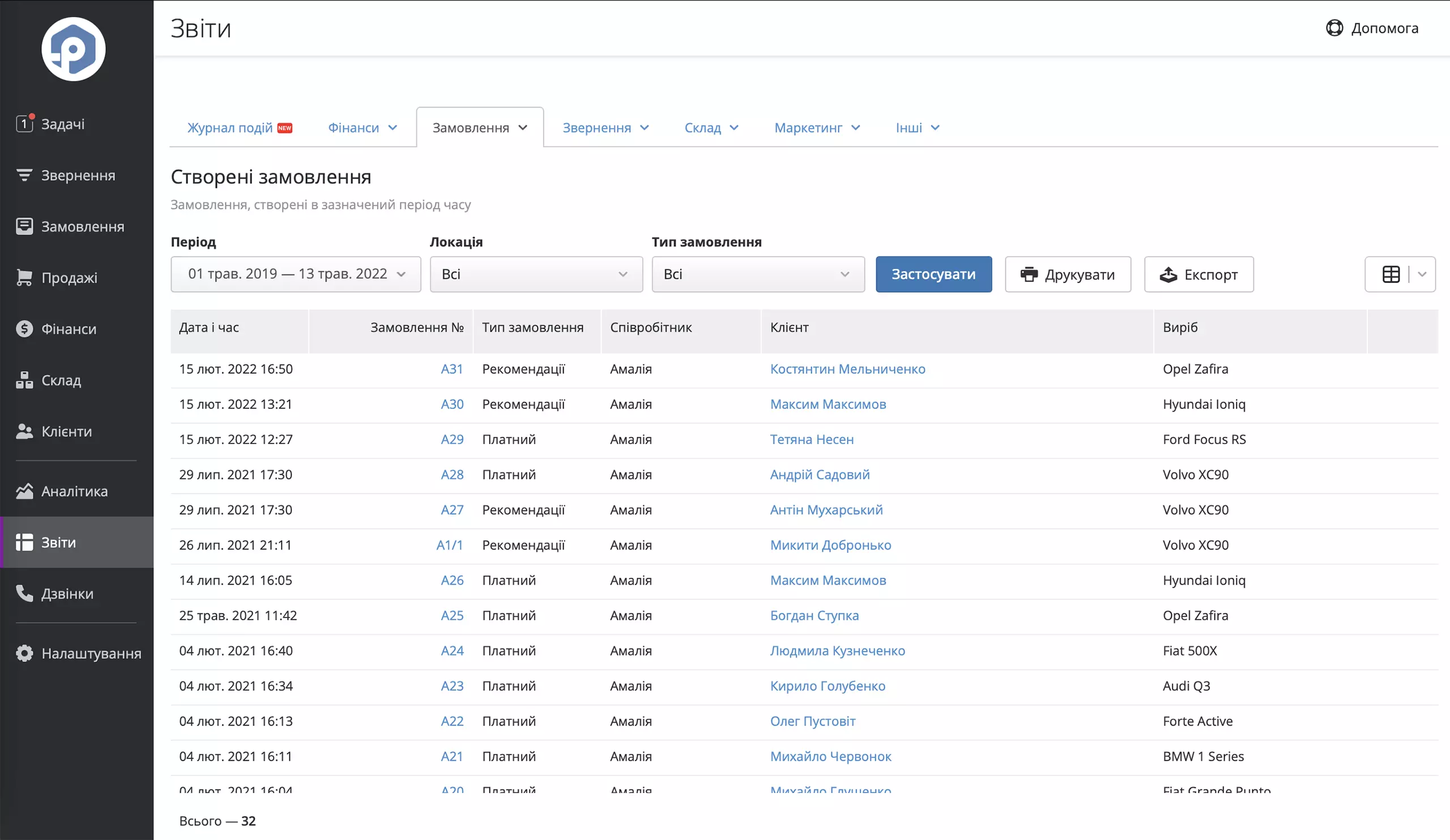This screenshot has height=840, width=1450.
Task: Open Допомога help link
Action: click(x=1372, y=28)
